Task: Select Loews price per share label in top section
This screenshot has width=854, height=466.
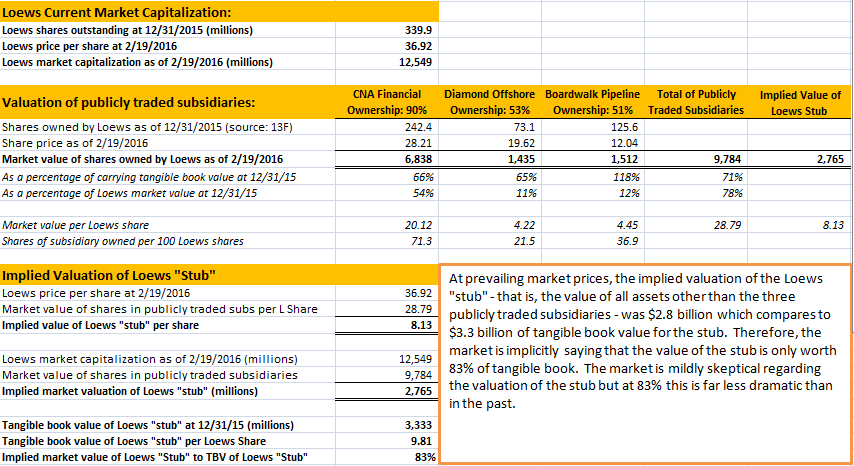Action: pyautogui.click(x=89, y=46)
